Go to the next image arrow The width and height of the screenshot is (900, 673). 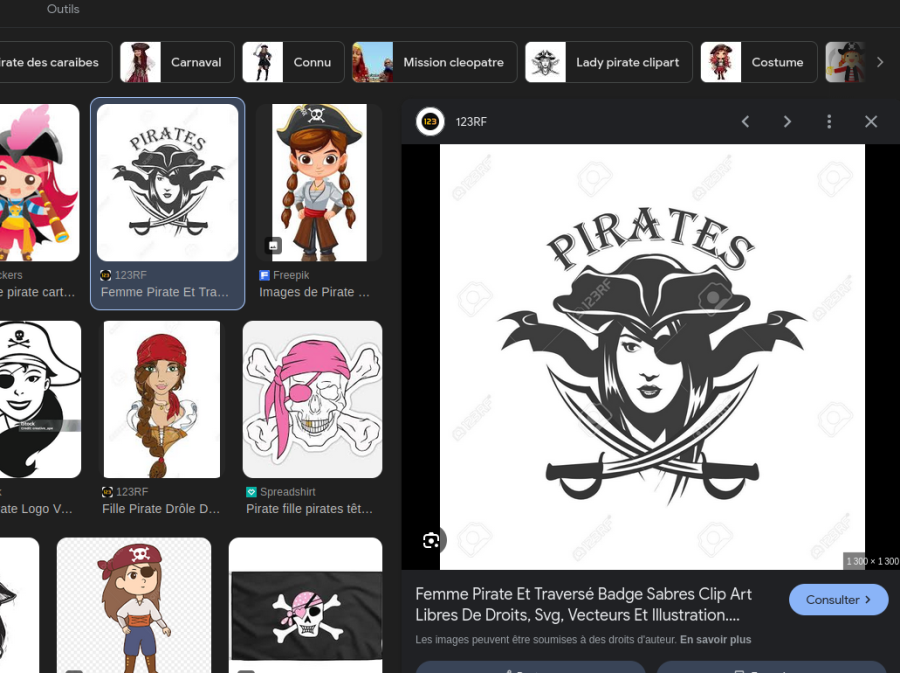[787, 122]
